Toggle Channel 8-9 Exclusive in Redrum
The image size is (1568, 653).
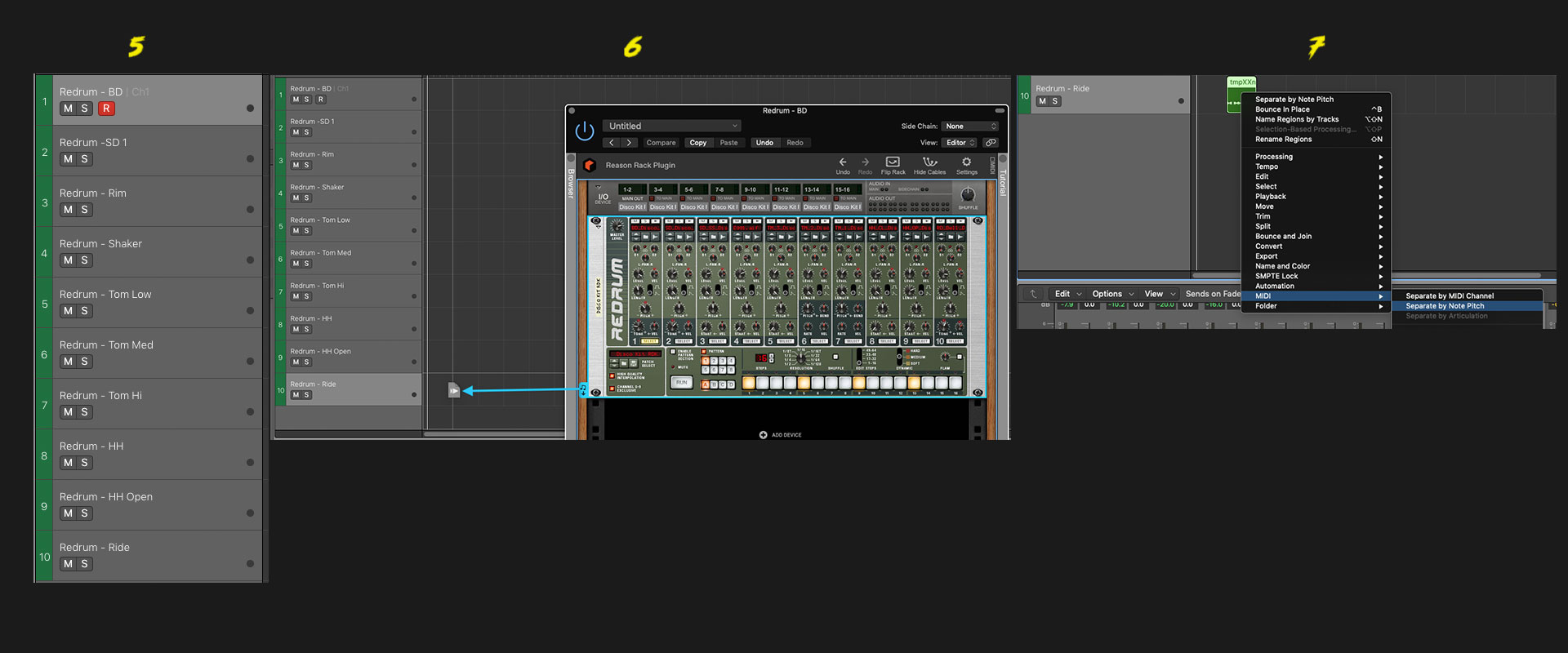pos(612,389)
